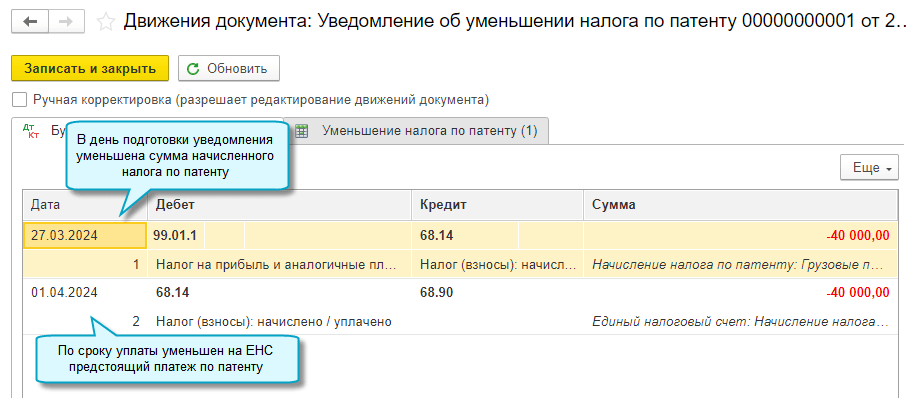The height and width of the screenshot is (398, 906).
Task: Click the table icon on patent tax tab
Action: [x=301, y=131]
